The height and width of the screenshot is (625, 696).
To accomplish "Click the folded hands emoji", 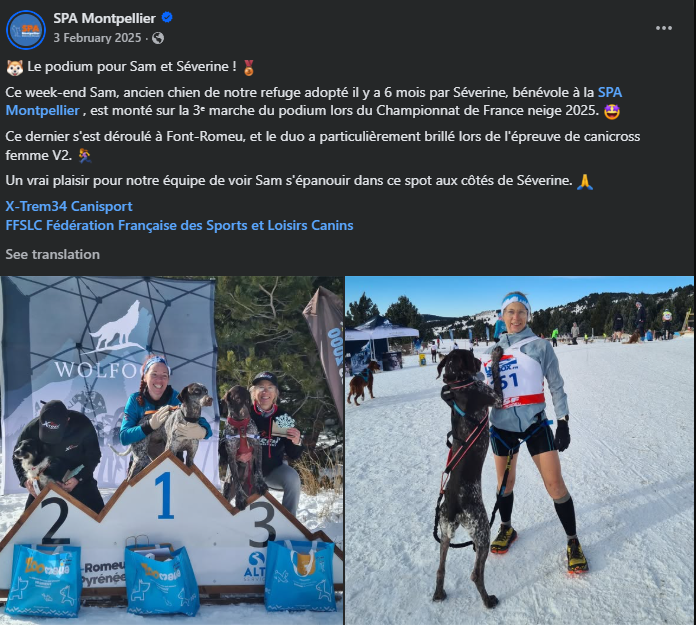I will [x=585, y=181].
